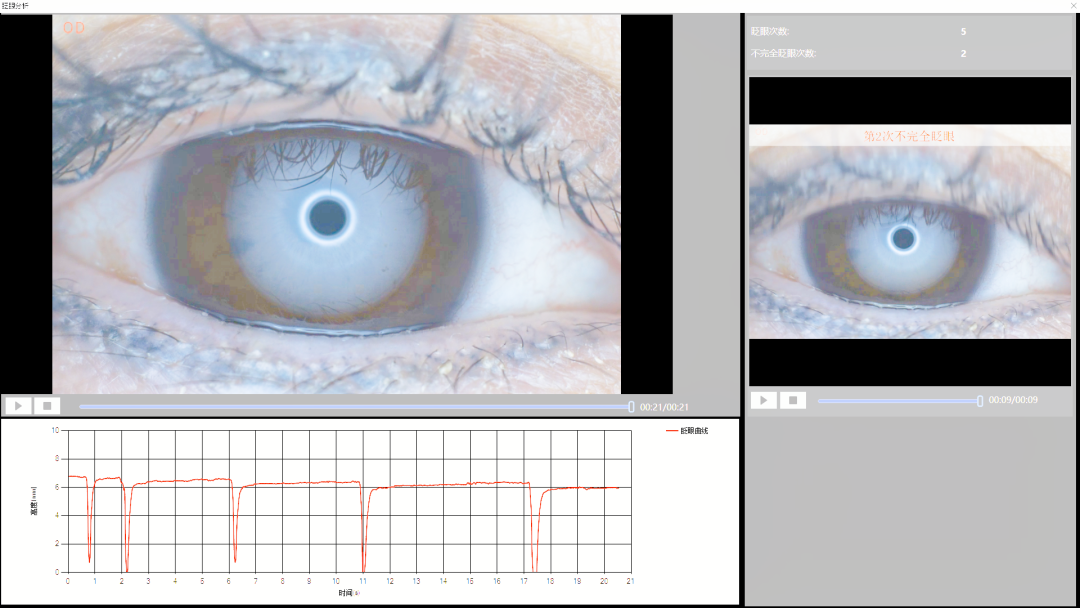Click the blink count value 5
This screenshot has height=608, width=1080.
tap(963, 32)
